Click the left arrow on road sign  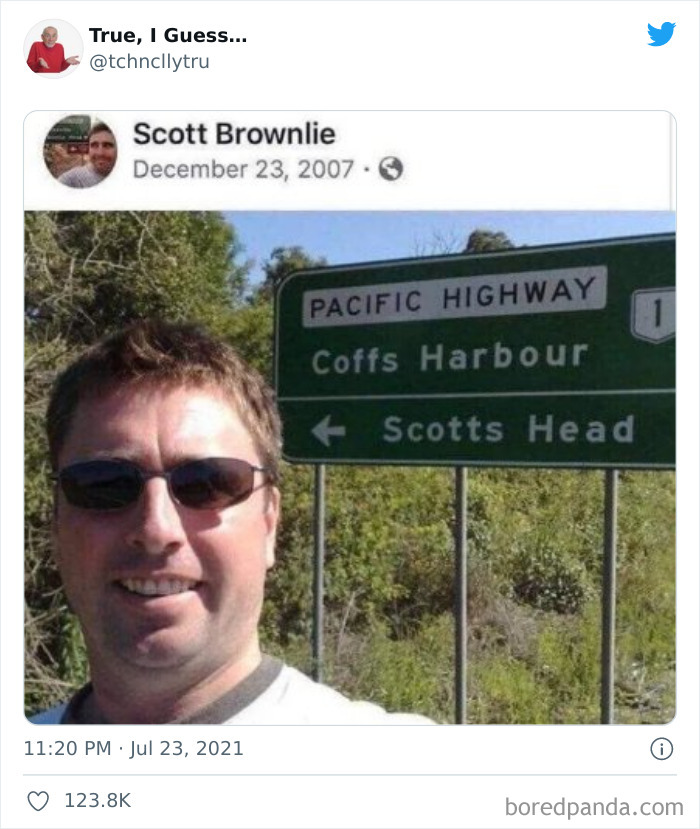(x=328, y=430)
